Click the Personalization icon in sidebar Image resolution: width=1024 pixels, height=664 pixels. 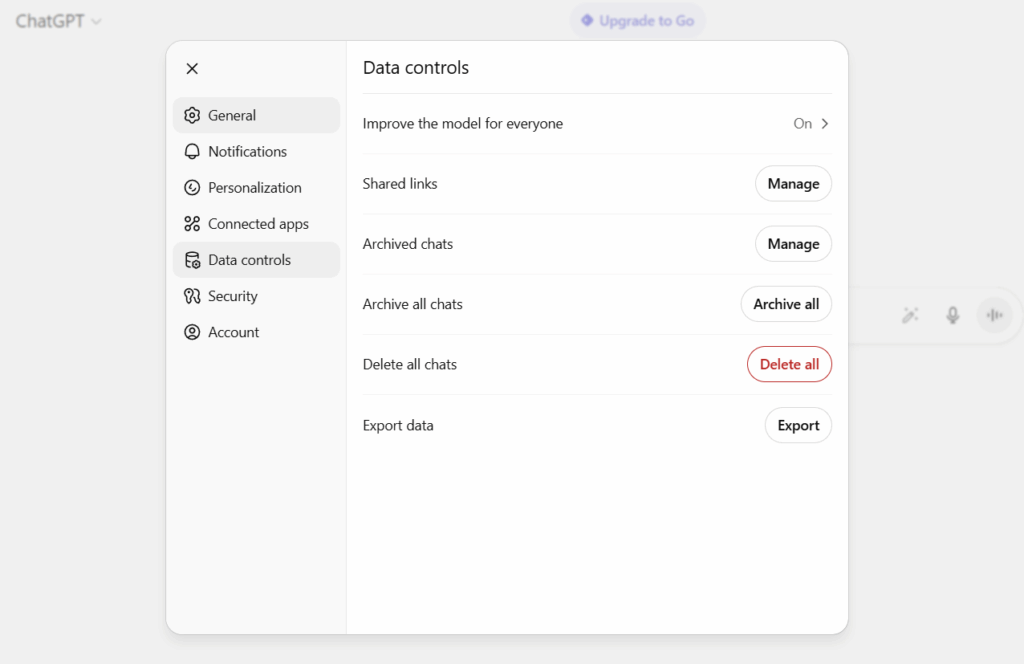click(192, 187)
